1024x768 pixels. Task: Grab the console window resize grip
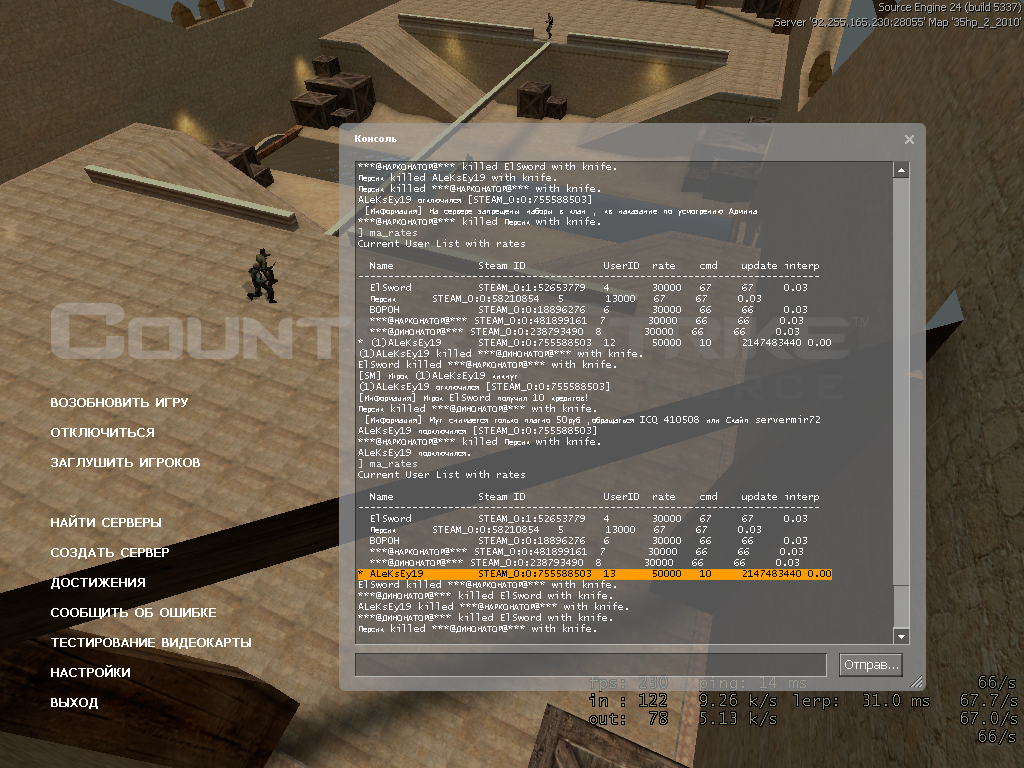pos(917,682)
